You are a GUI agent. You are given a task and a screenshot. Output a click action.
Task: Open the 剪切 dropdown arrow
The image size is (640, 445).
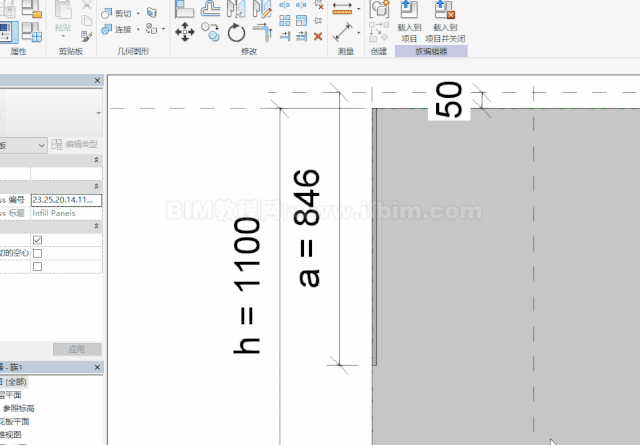138,13
